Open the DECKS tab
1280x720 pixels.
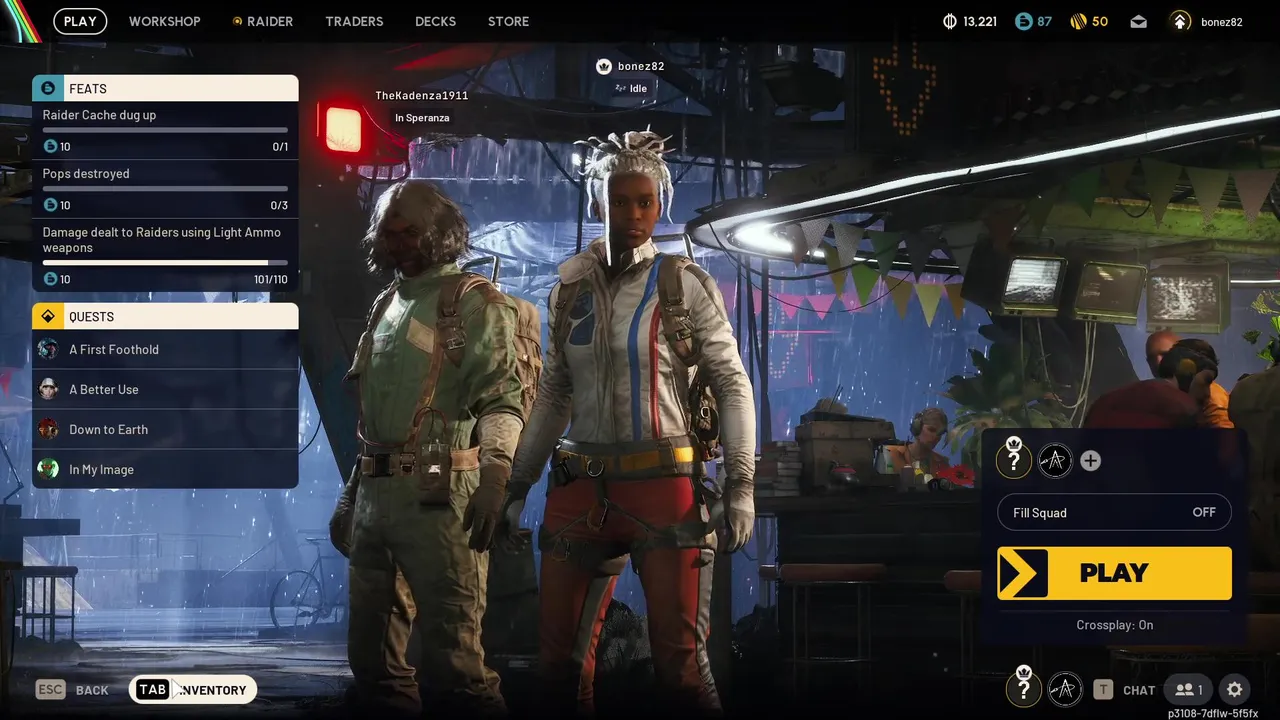pyautogui.click(x=435, y=21)
